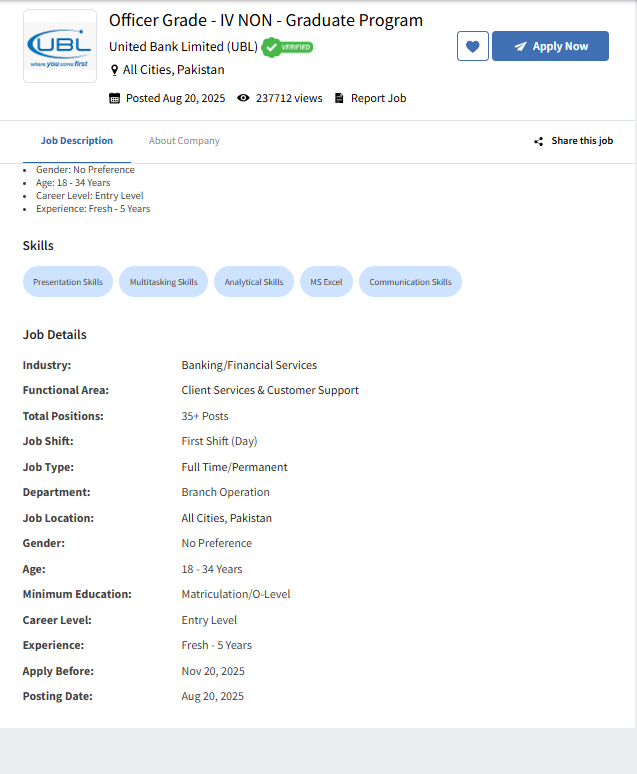Select the Presentation Skills tag
The height and width of the screenshot is (774, 637).
[x=68, y=282]
